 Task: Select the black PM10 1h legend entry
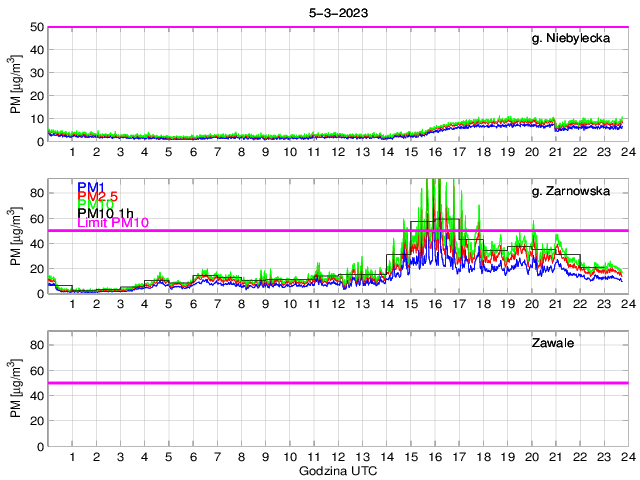click(107, 212)
